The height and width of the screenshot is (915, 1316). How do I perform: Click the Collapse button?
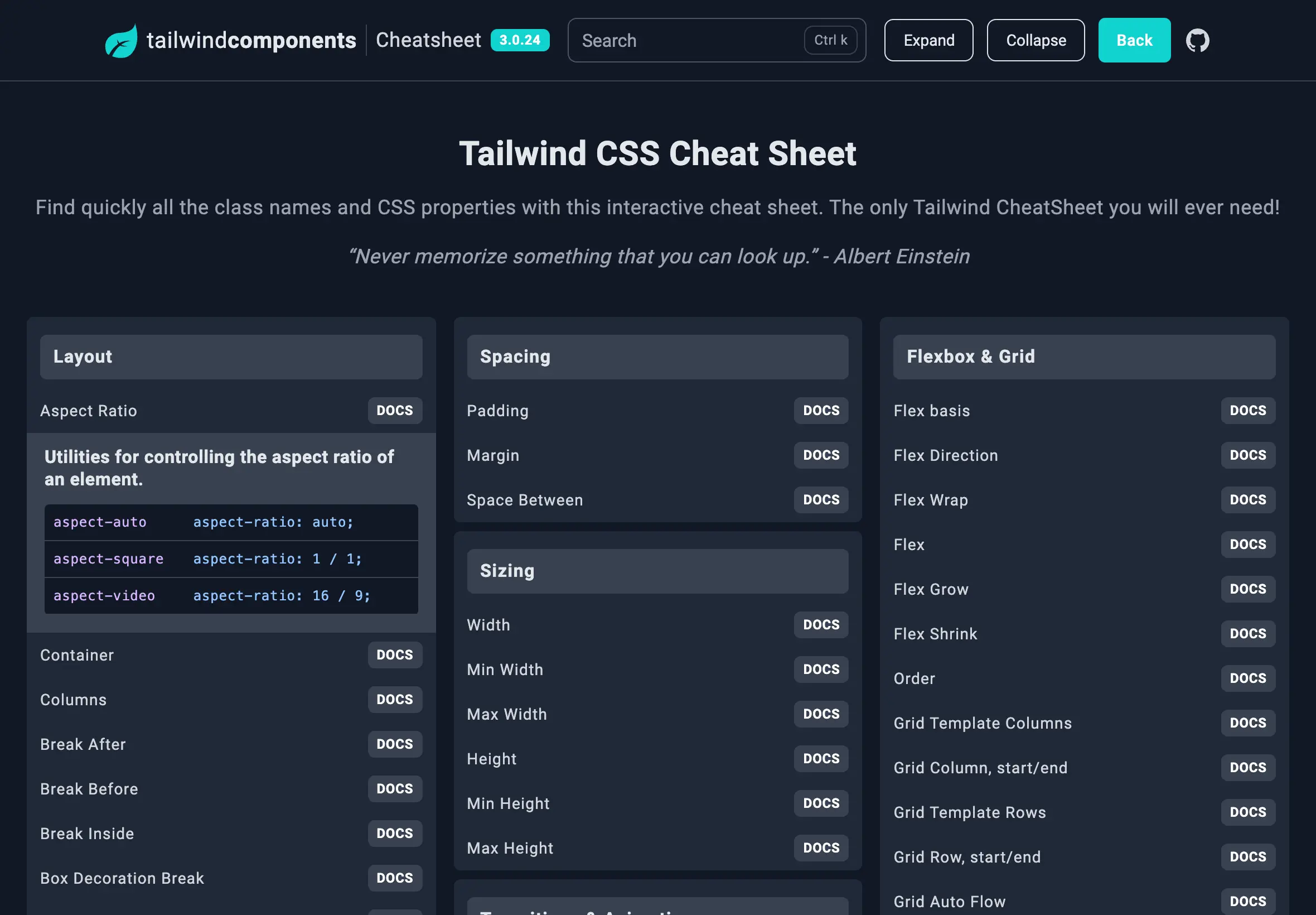1036,40
